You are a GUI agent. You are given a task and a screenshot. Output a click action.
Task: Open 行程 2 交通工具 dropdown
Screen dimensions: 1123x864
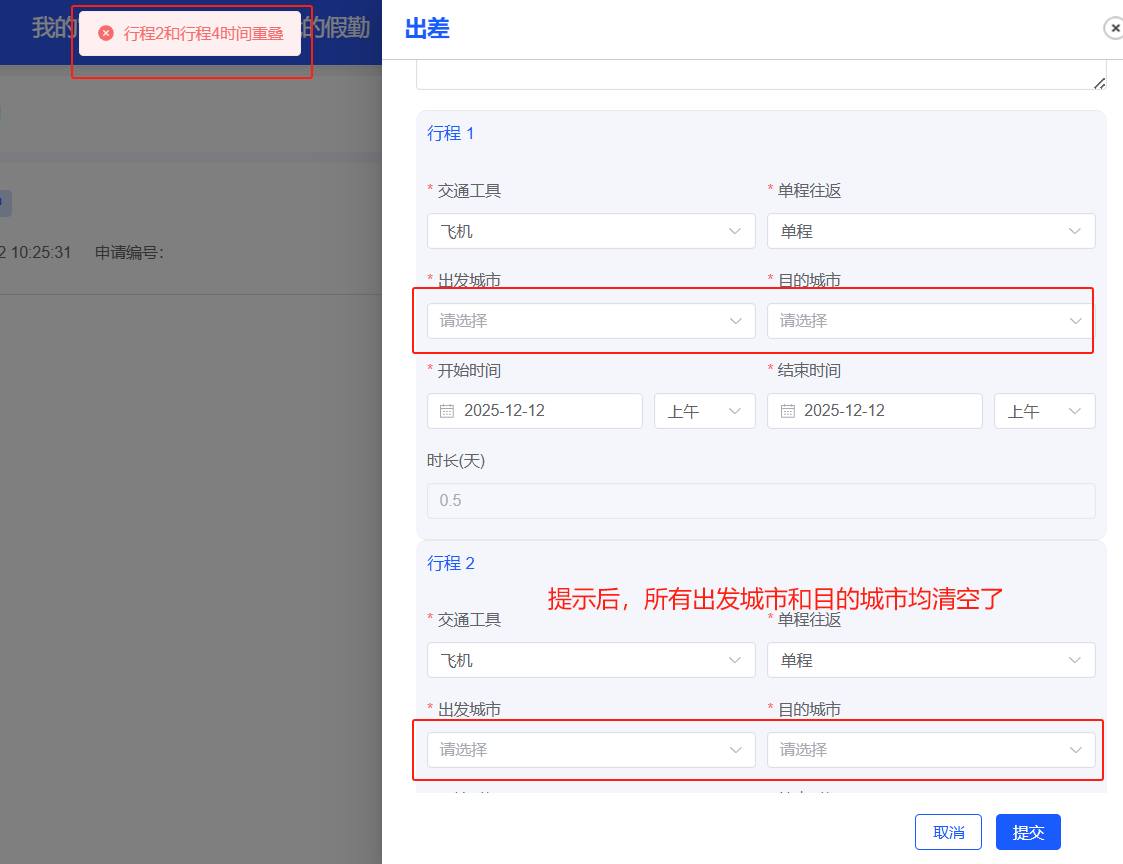click(x=590, y=660)
